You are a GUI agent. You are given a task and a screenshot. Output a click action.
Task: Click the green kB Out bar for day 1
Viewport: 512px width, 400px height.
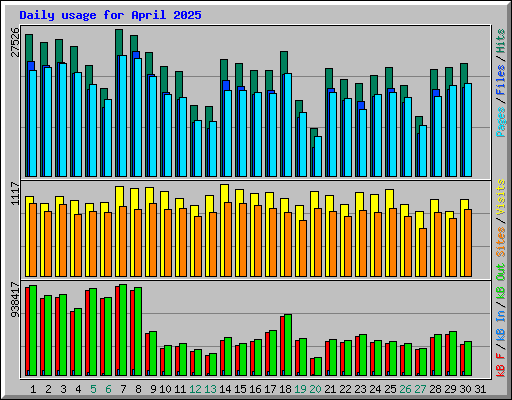point(33,330)
